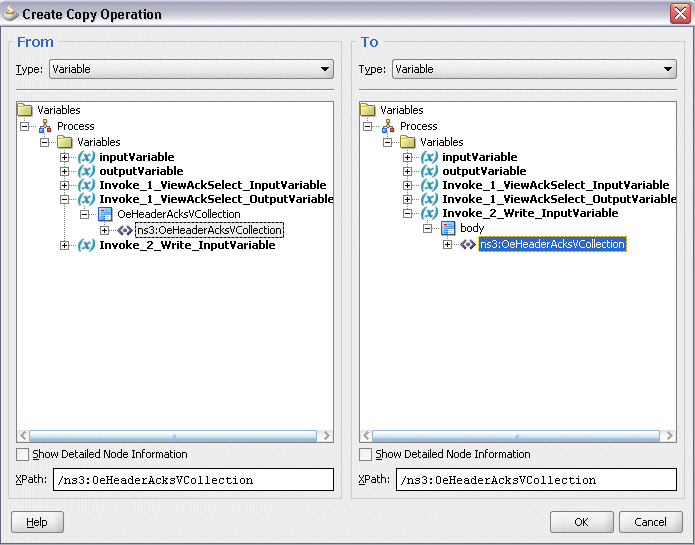Select Invoke_2_Write_InputVariable label in From tree
695x545 pixels.
[187, 245]
